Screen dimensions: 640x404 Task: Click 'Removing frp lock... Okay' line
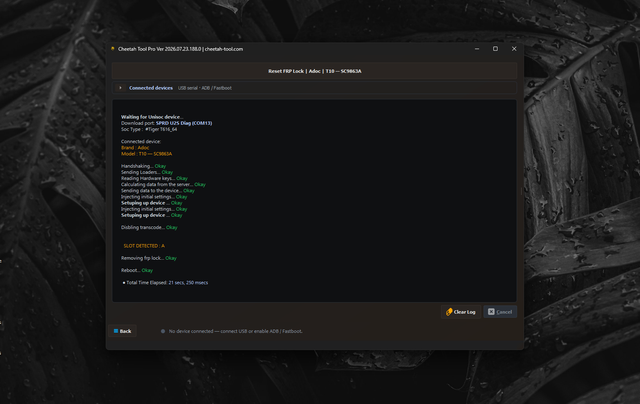click(x=149, y=258)
